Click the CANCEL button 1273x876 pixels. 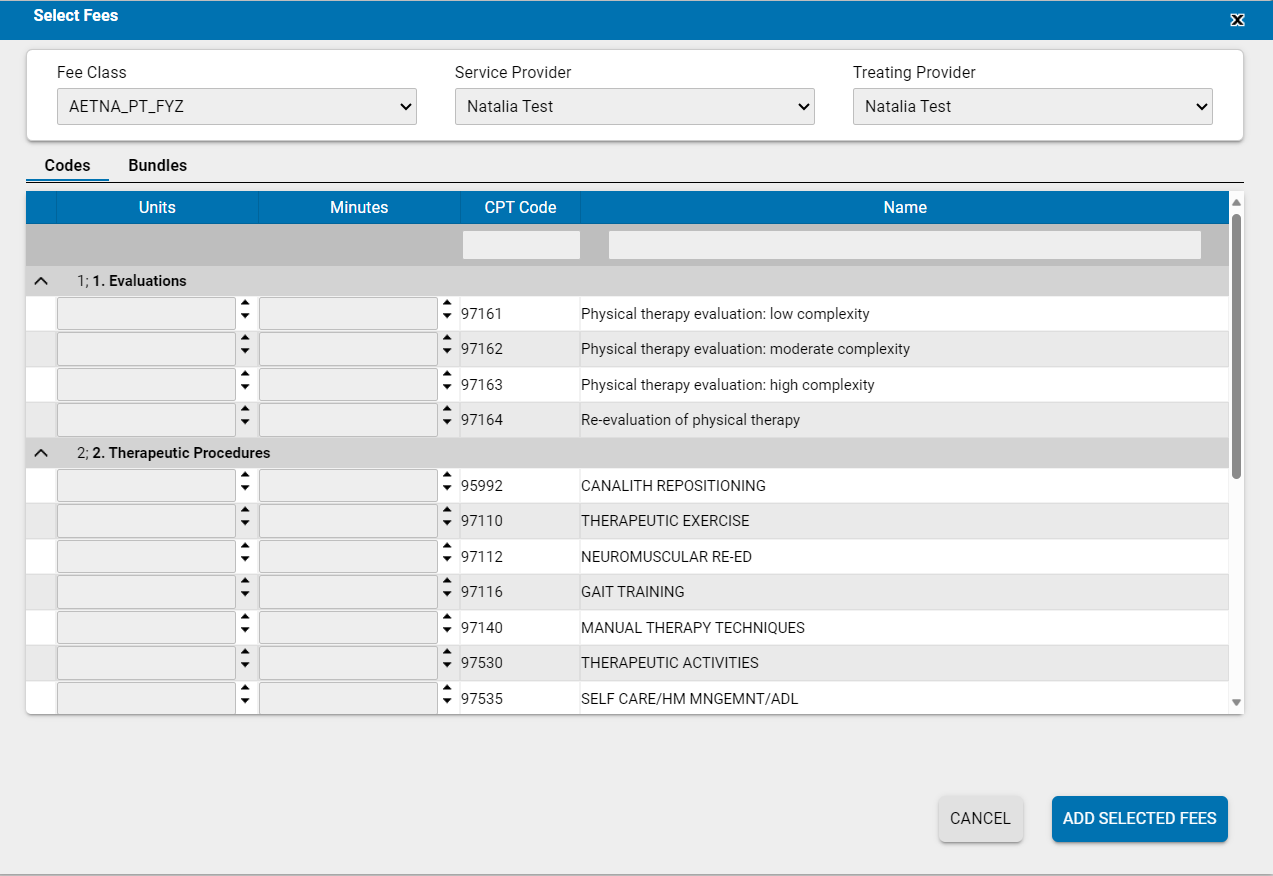tap(980, 818)
